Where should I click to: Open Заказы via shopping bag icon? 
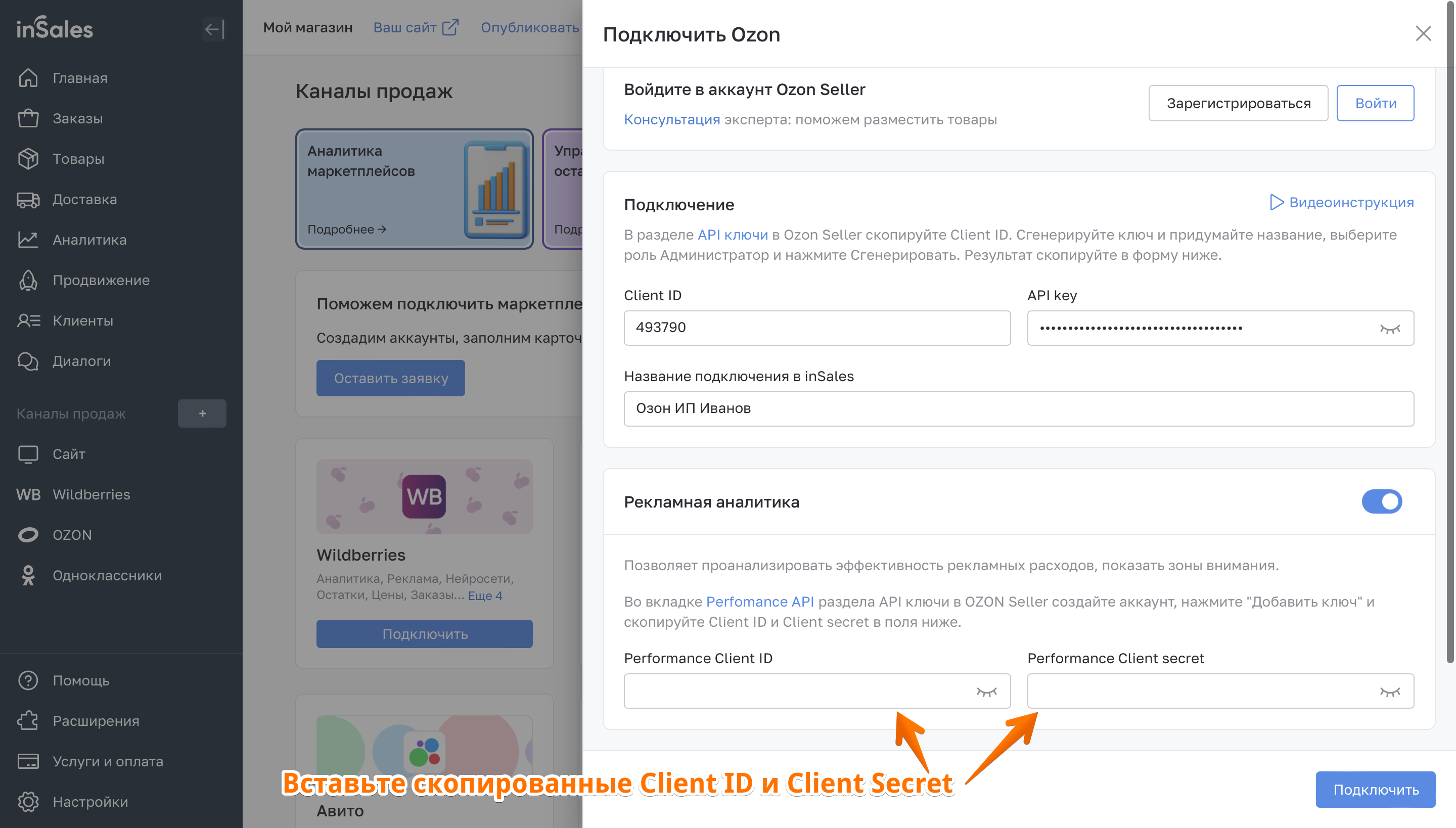tap(28, 118)
